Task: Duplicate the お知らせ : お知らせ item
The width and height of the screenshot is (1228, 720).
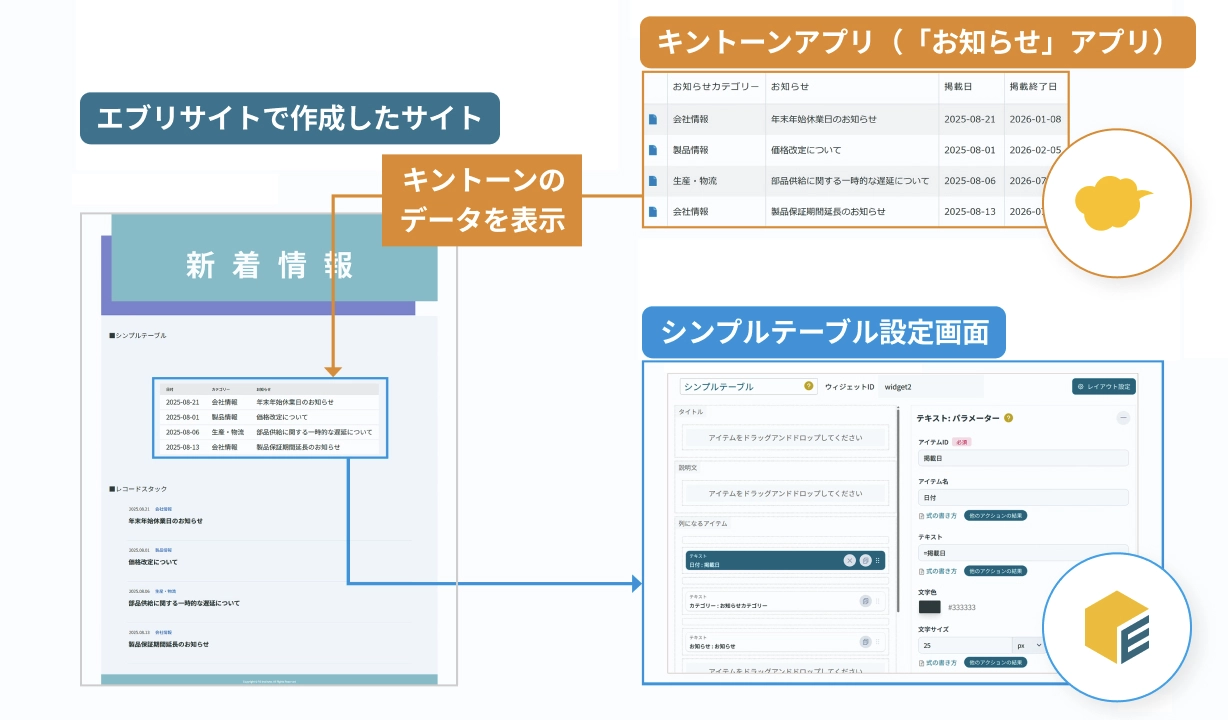Action: 865,642
